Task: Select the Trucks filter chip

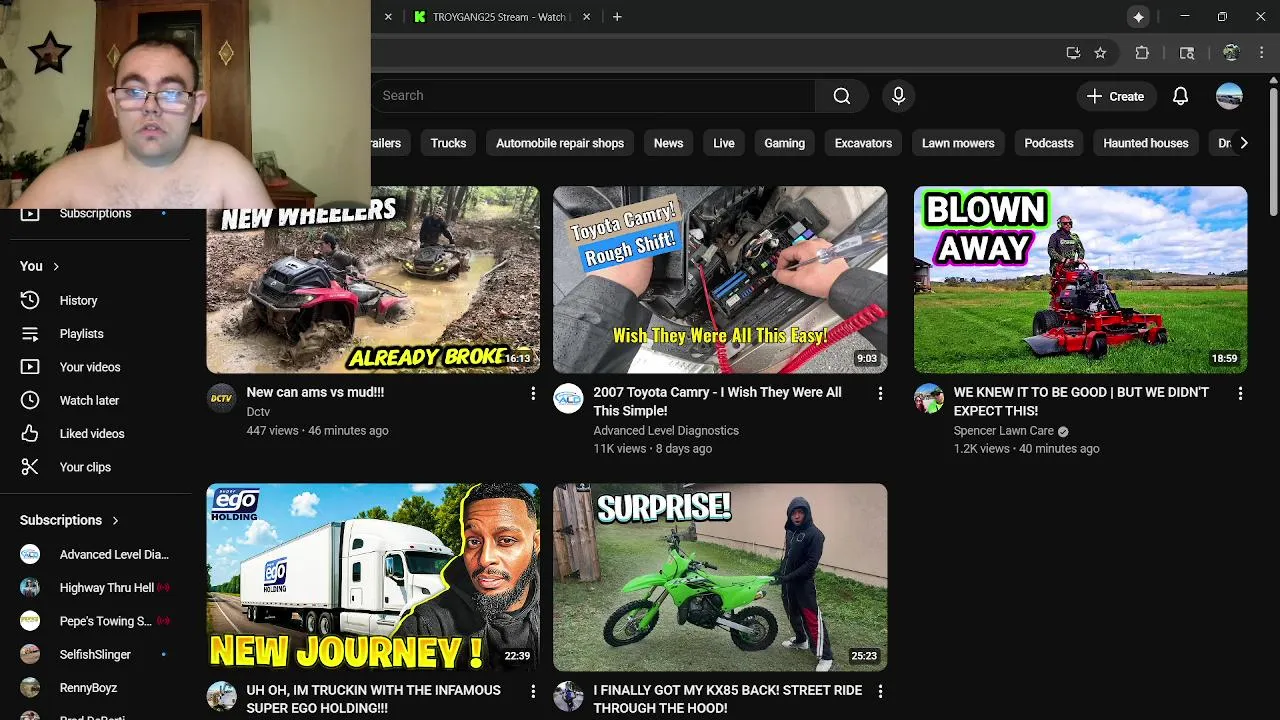Action: (448, 143)
